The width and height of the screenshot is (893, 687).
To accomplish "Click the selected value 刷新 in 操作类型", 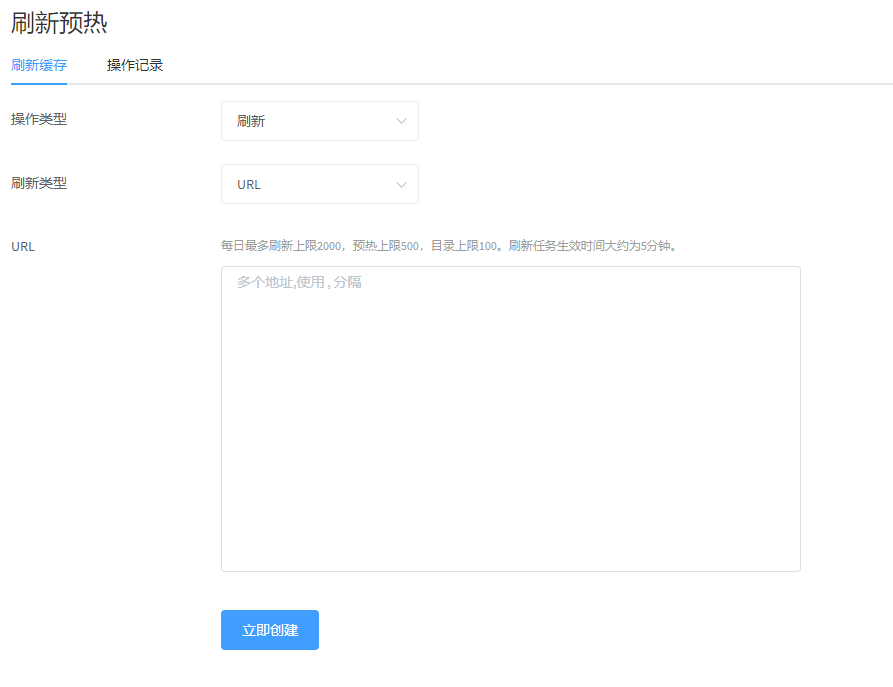I will point(251,122).
